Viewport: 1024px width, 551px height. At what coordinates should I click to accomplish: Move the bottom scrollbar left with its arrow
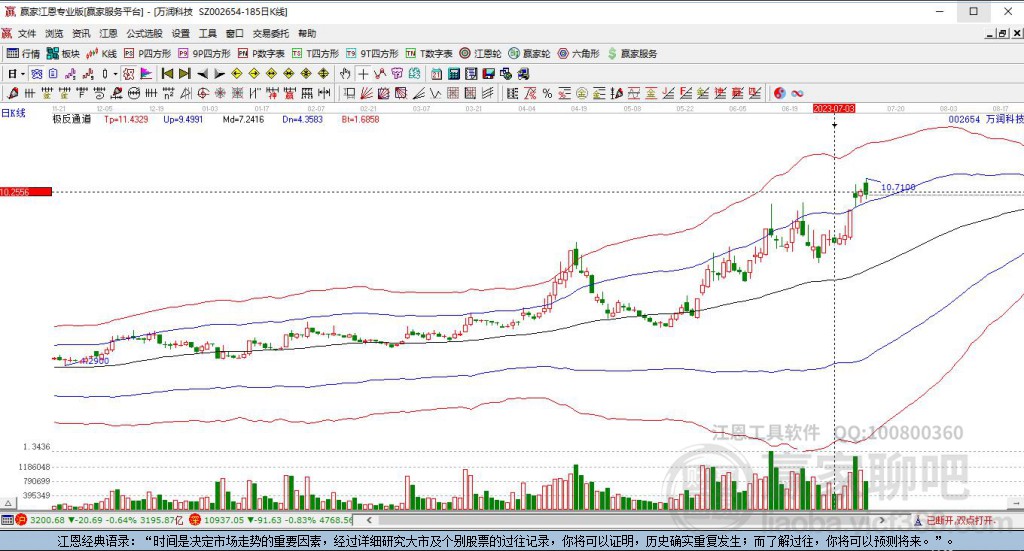pos(369,520)
